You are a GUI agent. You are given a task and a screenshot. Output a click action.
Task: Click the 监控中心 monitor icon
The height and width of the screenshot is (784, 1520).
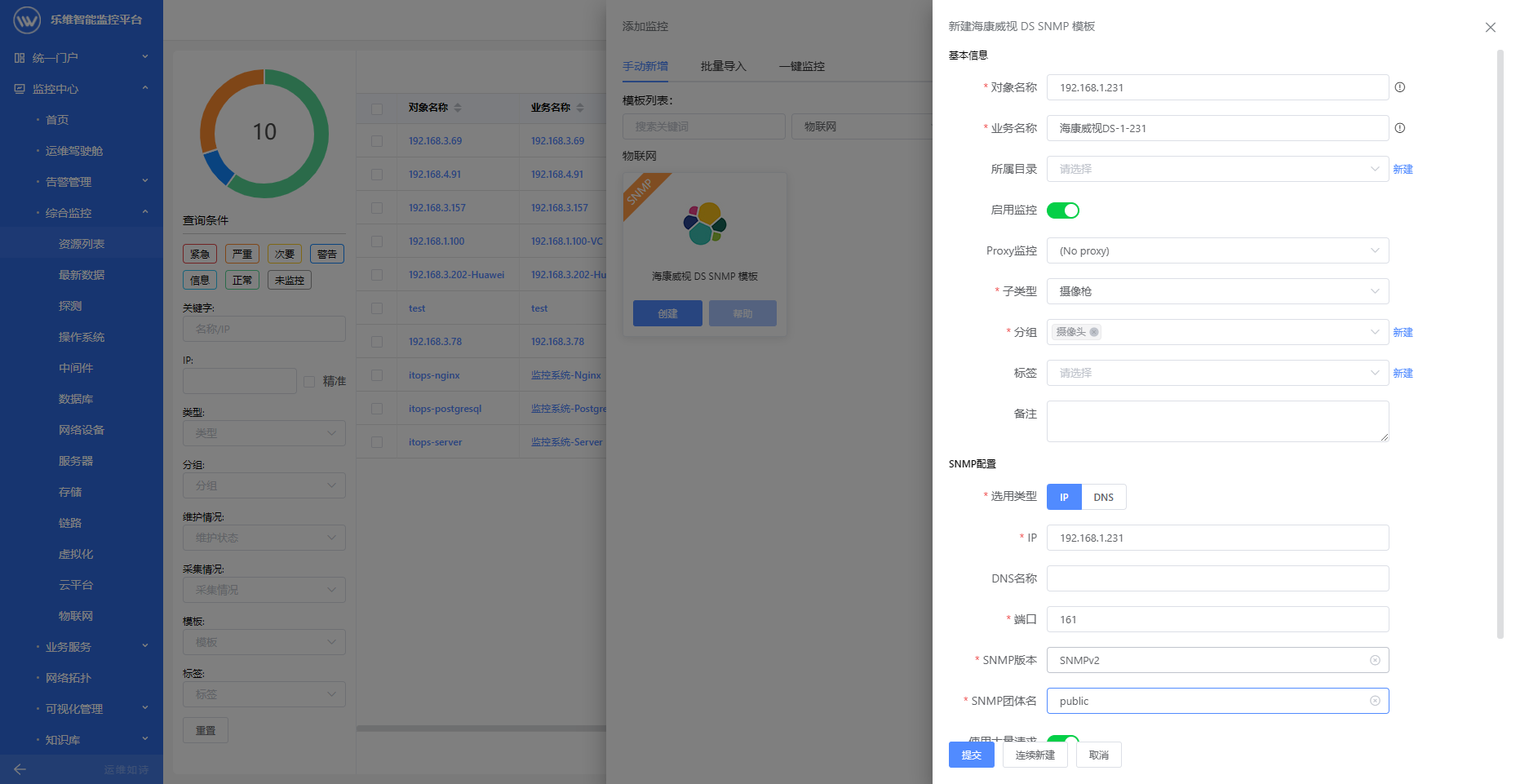click(20, 89)
